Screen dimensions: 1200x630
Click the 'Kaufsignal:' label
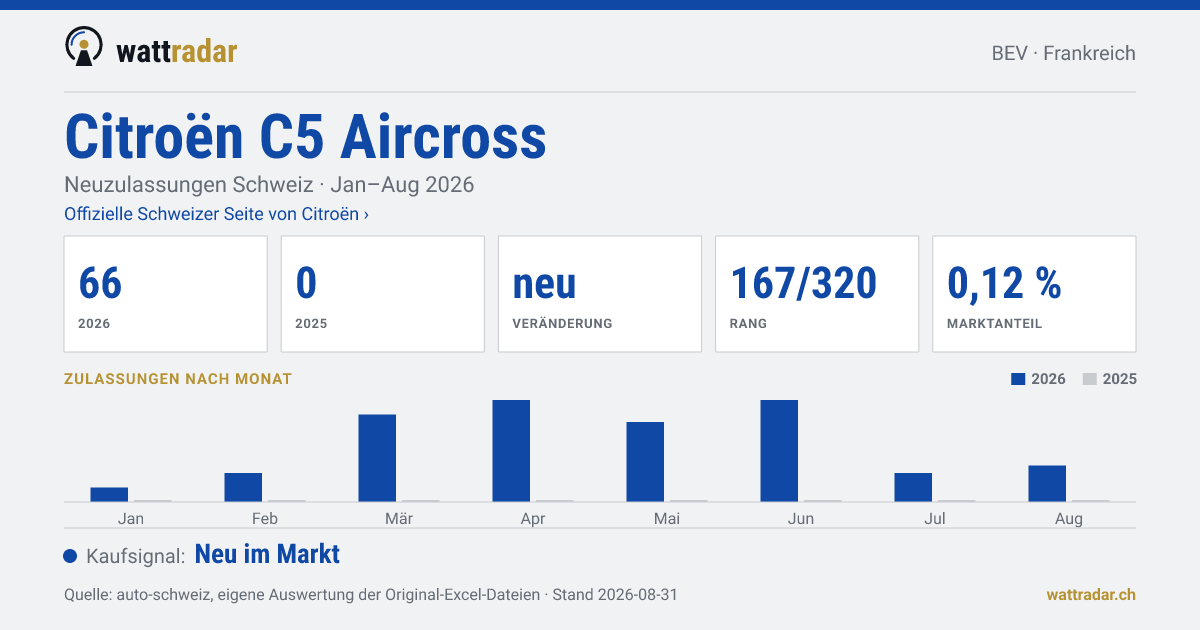136,556
